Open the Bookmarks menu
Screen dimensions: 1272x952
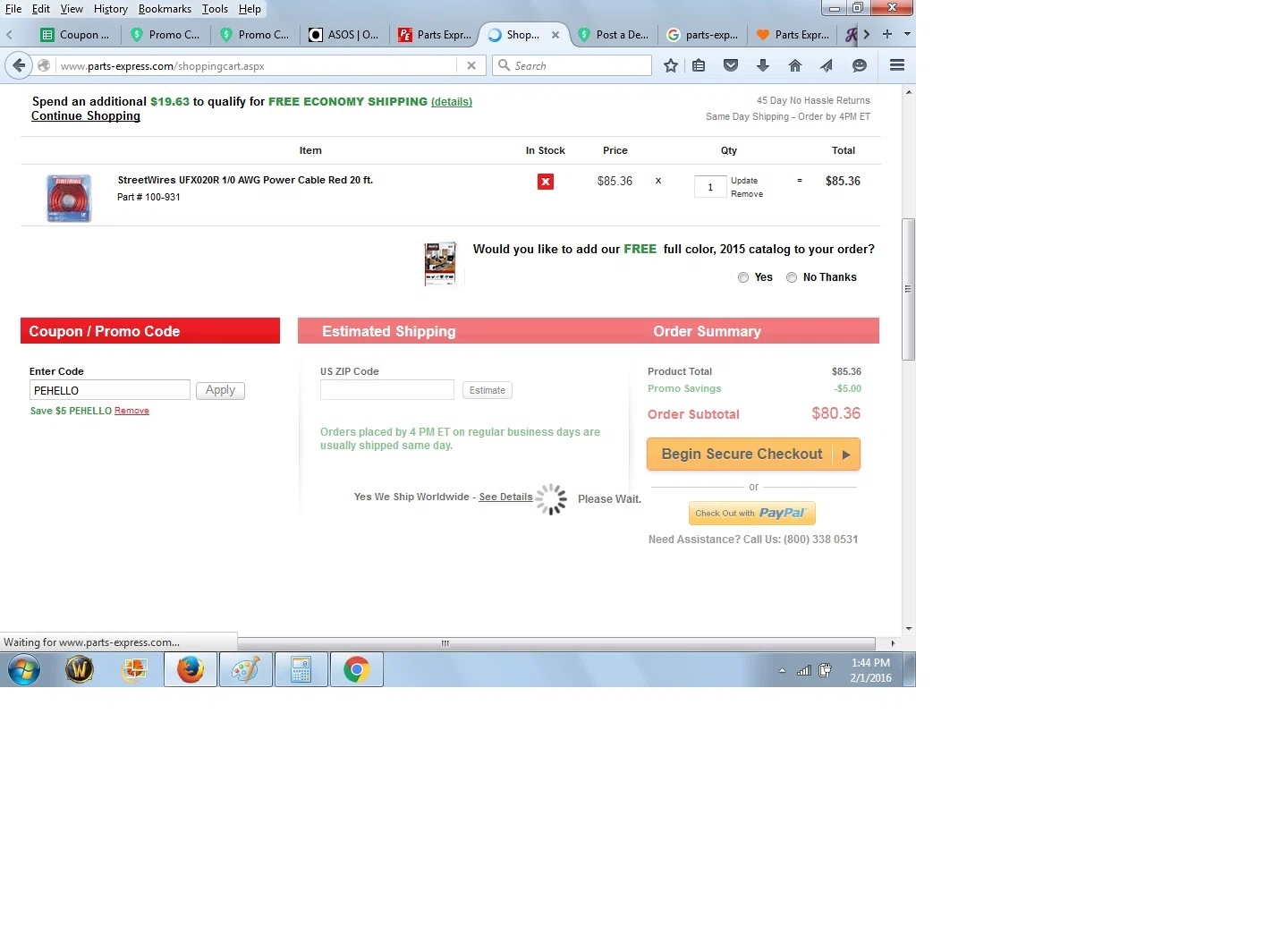165,9
